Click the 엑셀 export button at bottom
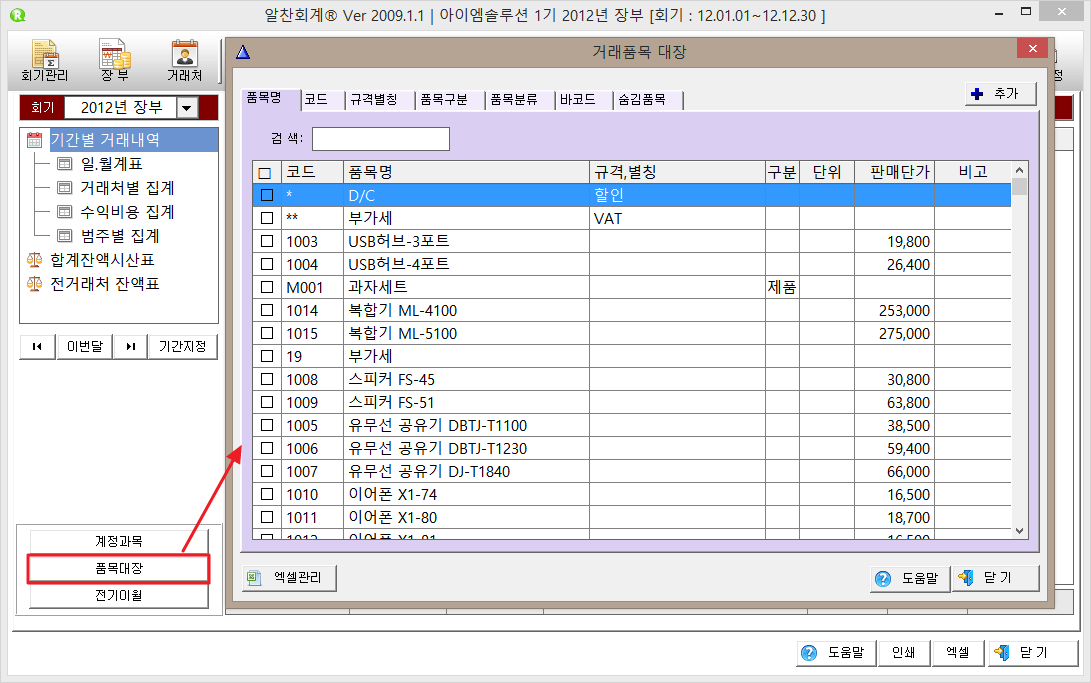This screenshot has height=683, width=1091. [957, 652]
